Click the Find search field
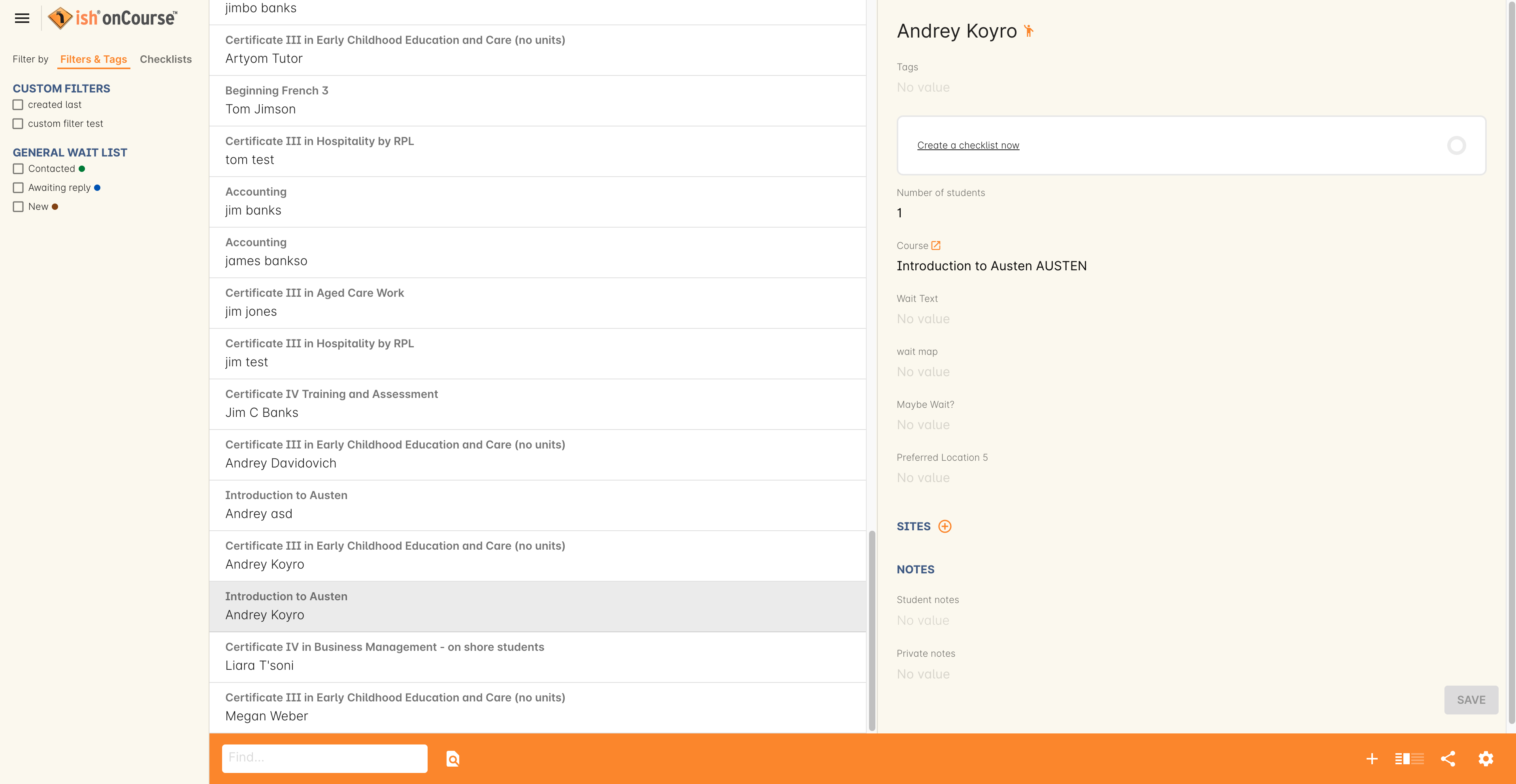The image size is (1516, 784). [x=324, y=758]
